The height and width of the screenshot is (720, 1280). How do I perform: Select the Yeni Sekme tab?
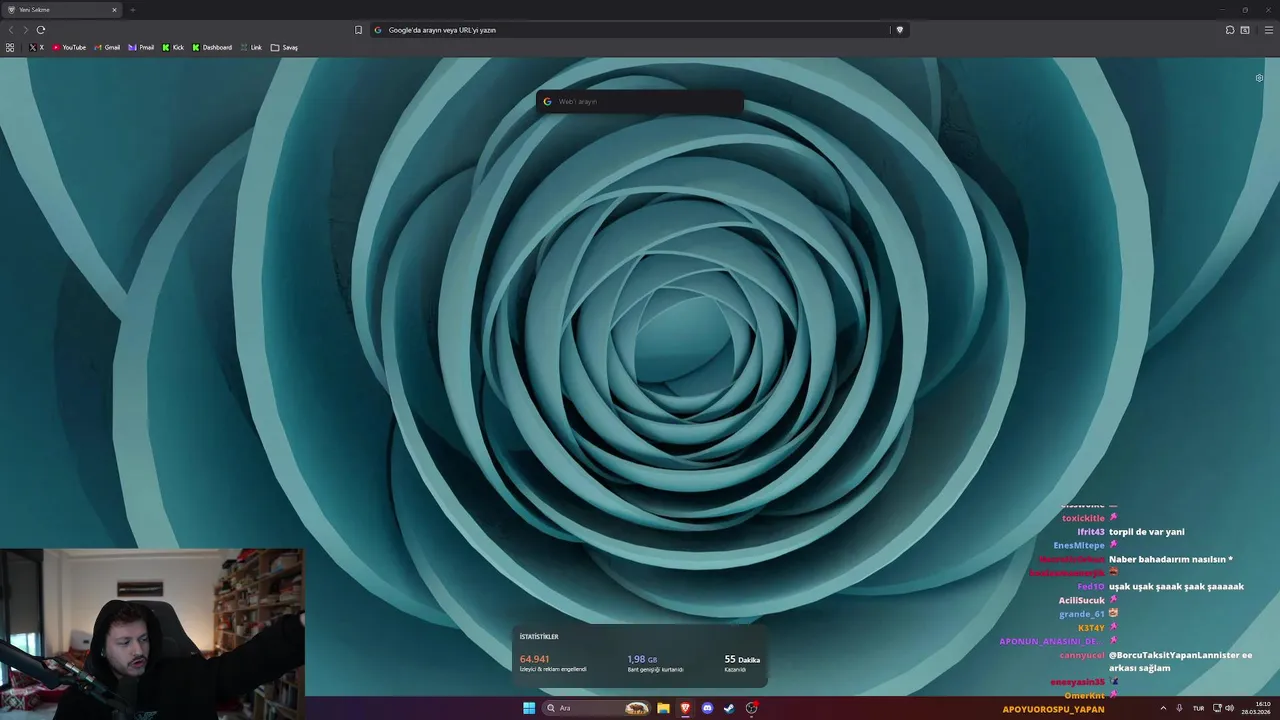62,10
